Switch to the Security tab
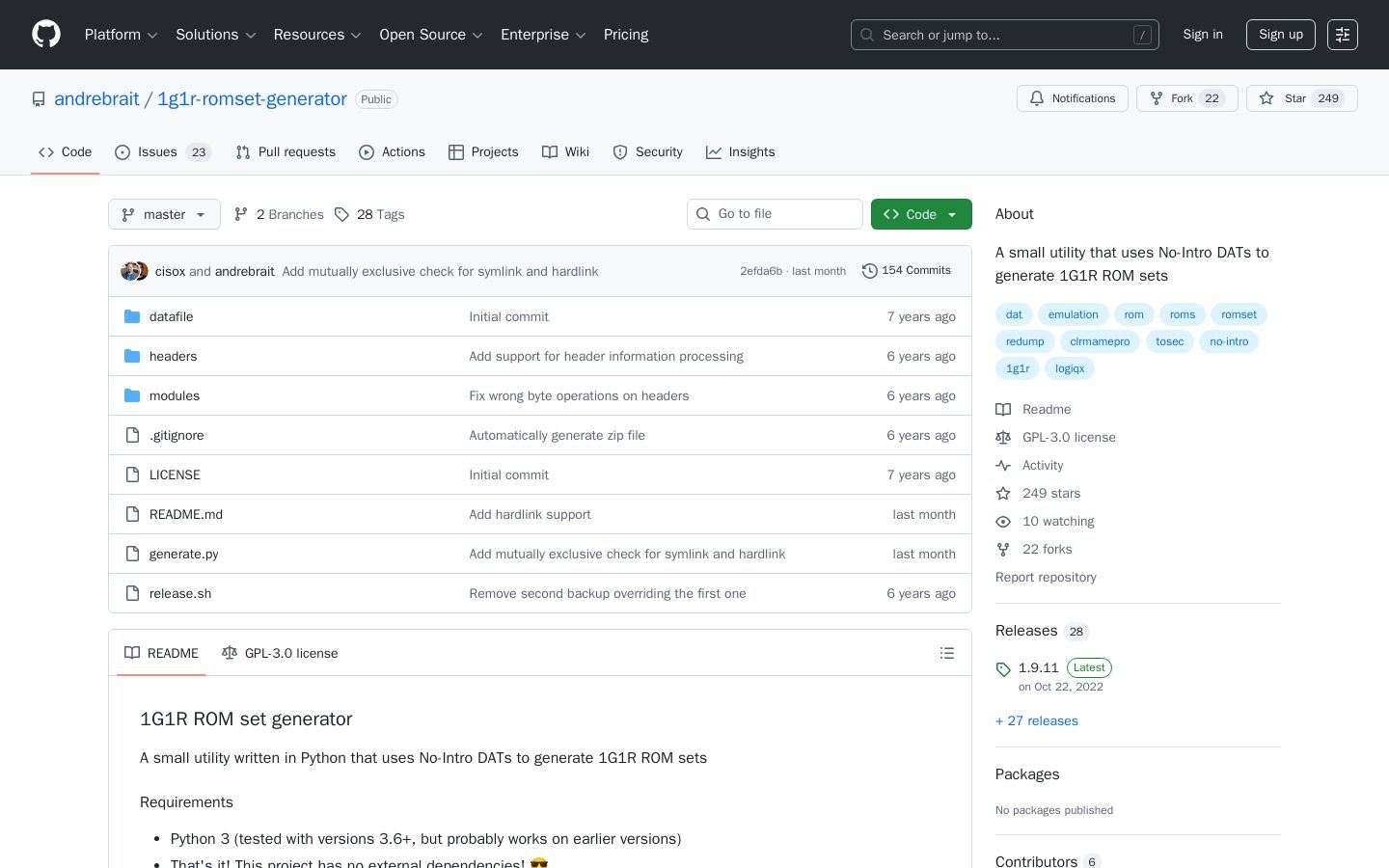Viewport: 1389px width, 868px height. pyautogui.click(x=647, y=152)
